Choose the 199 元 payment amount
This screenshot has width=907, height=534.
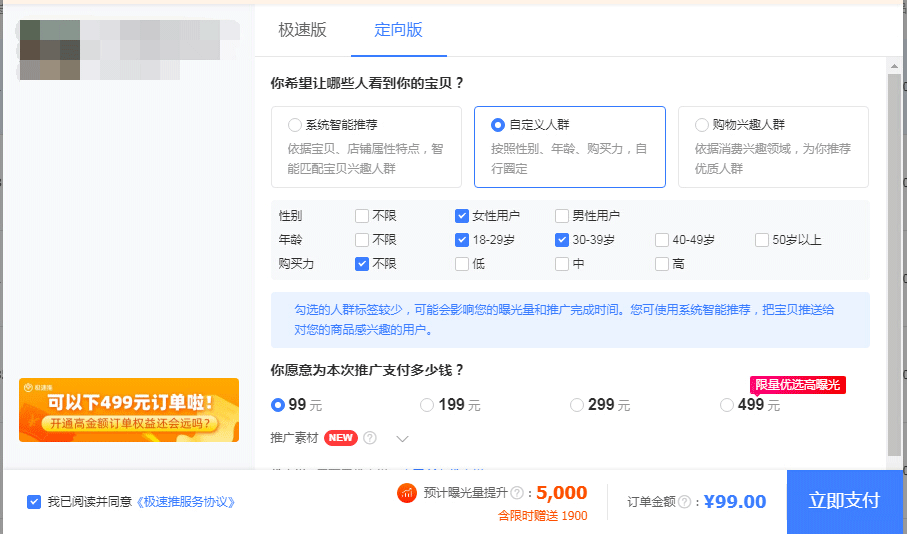[x=427, y=405]
